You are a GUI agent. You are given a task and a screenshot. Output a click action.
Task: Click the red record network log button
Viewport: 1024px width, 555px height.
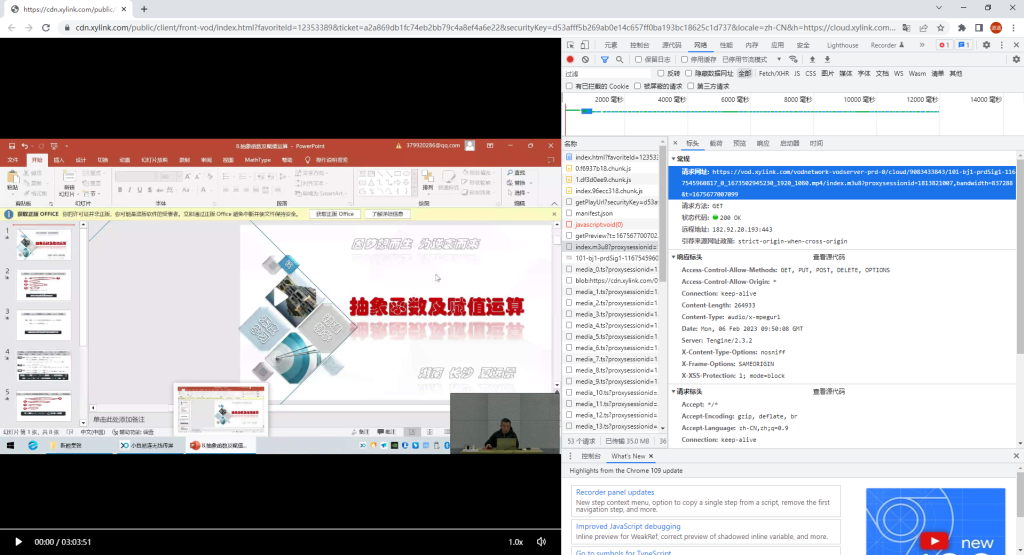click(x=570, y=60)
